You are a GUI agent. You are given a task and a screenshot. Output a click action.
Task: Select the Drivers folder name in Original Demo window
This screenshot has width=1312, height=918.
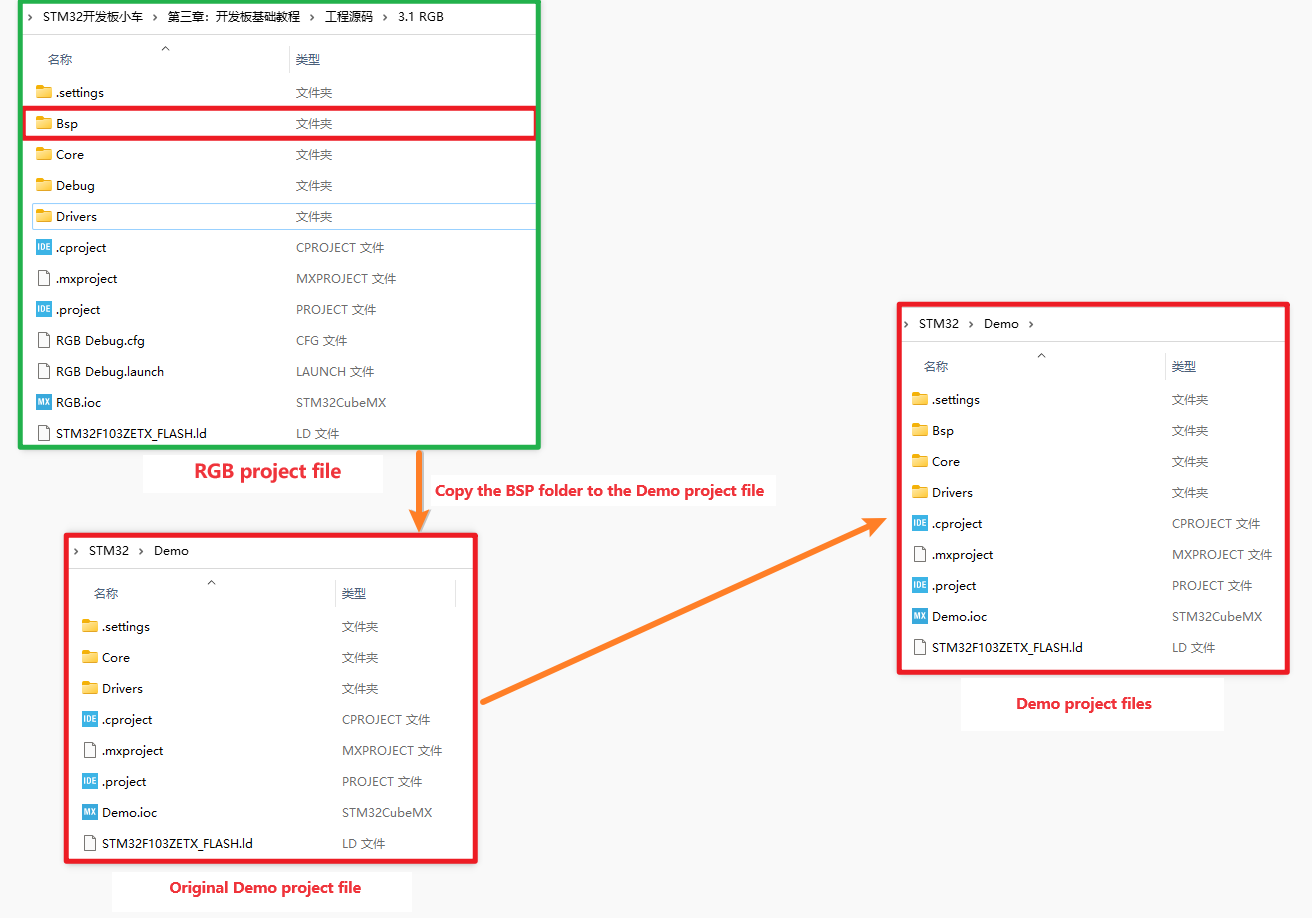pyautogui.click(x=122, y=688)
